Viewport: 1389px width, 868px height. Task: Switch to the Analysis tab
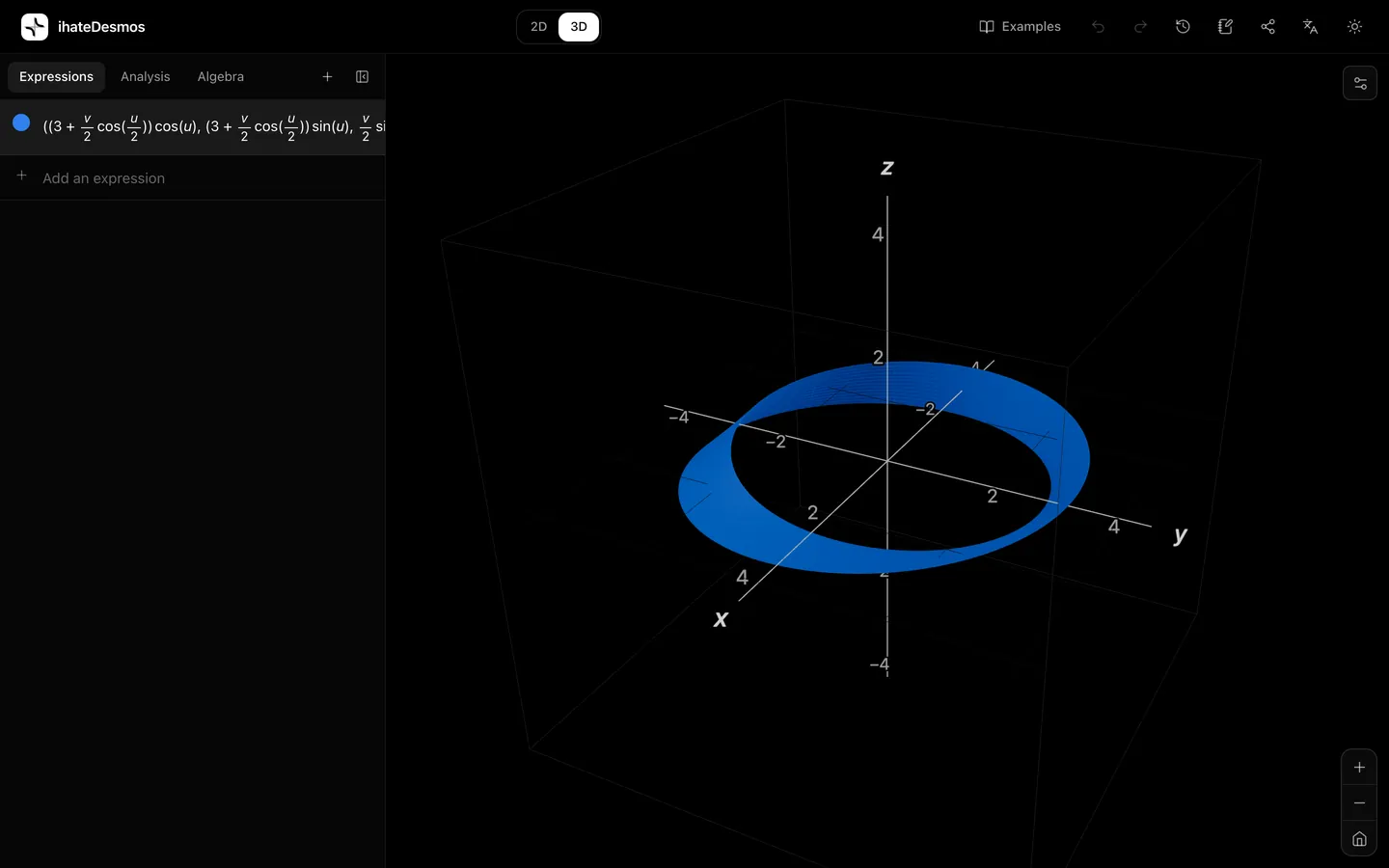pos(145,77)
